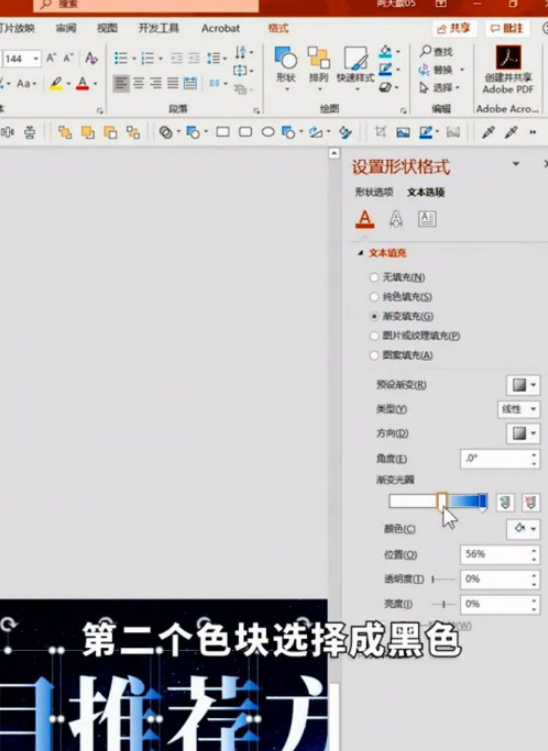Toggle left text alignment button
548x751 pixels.
(x=121, y=83)
